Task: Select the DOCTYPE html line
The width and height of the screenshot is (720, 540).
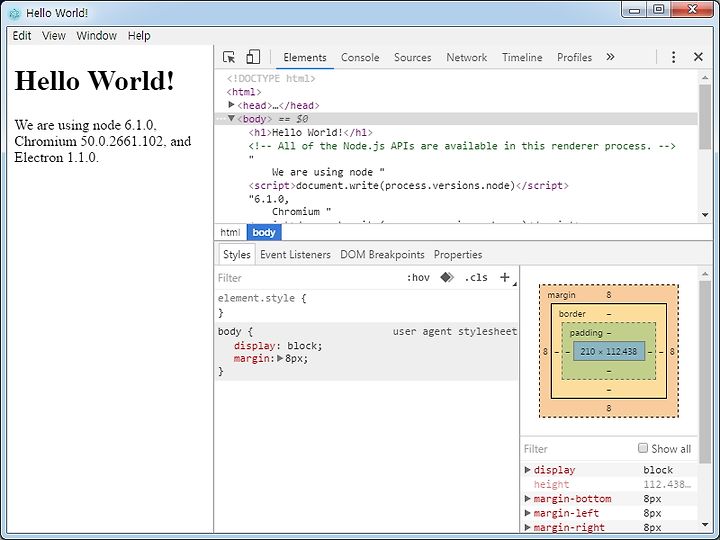Action: 271,79
